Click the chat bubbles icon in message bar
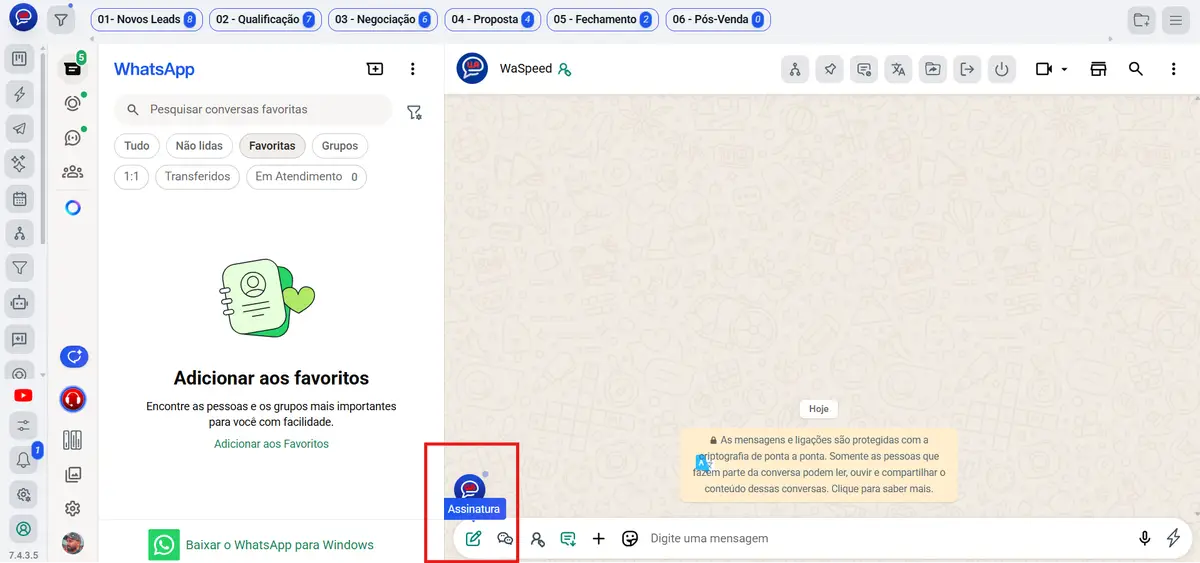 (505, 538)
